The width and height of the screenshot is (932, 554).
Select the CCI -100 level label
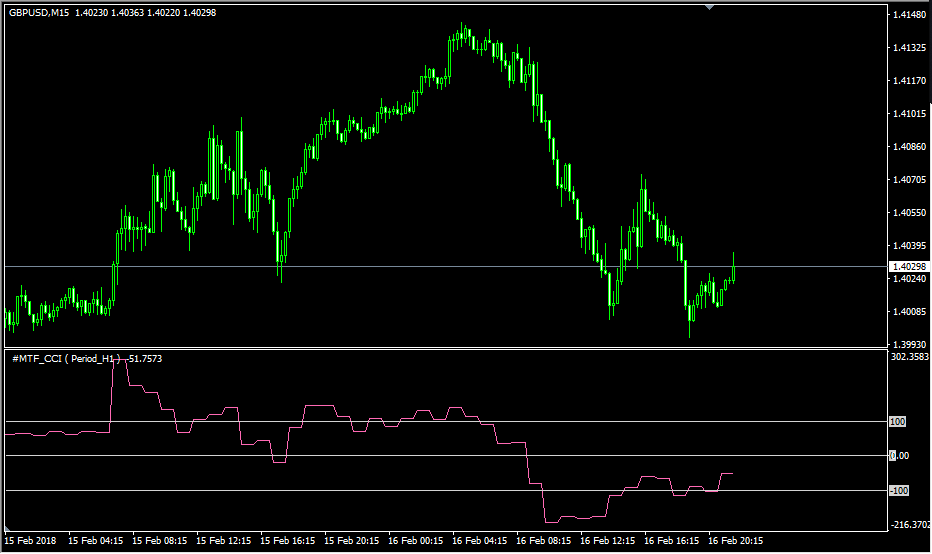tap(897, 491)
